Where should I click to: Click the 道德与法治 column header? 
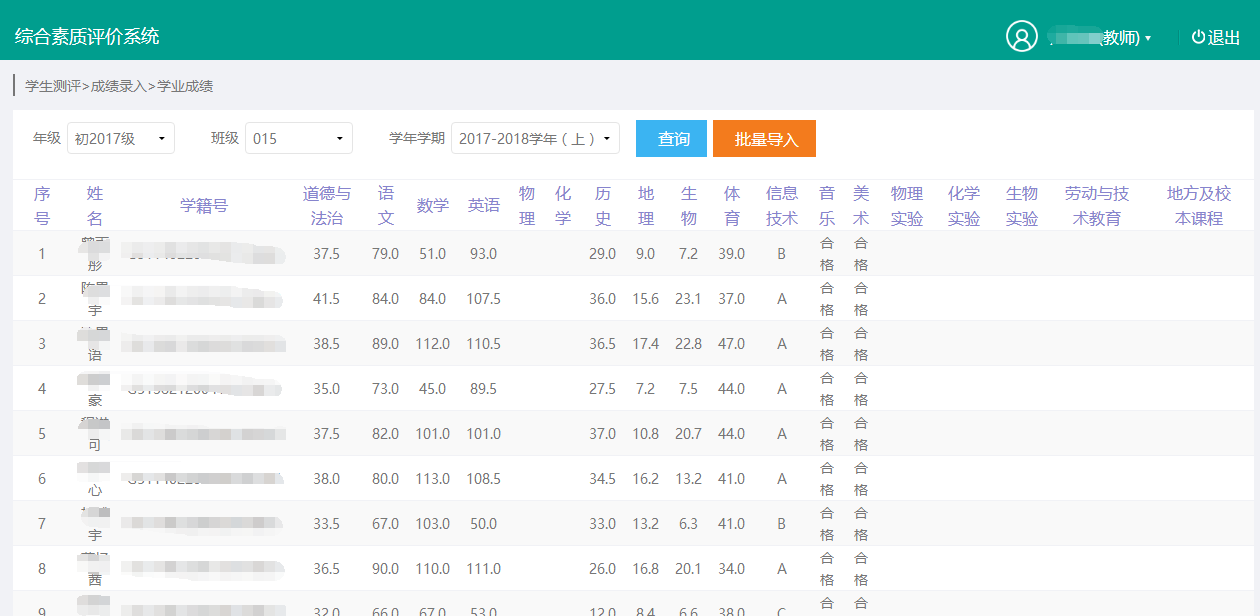(327, 204)
